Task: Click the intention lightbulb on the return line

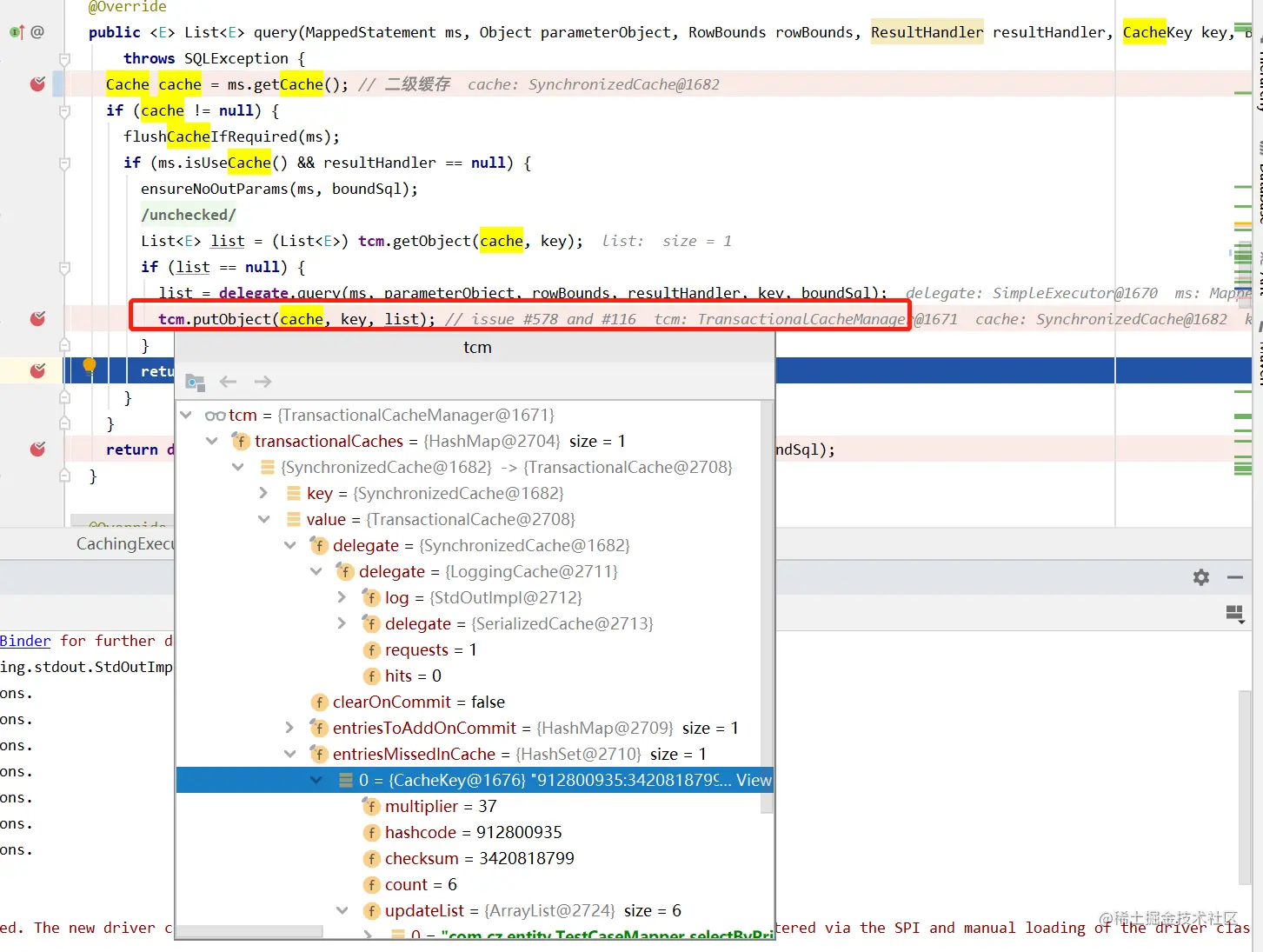Action: tap(90, 366)
